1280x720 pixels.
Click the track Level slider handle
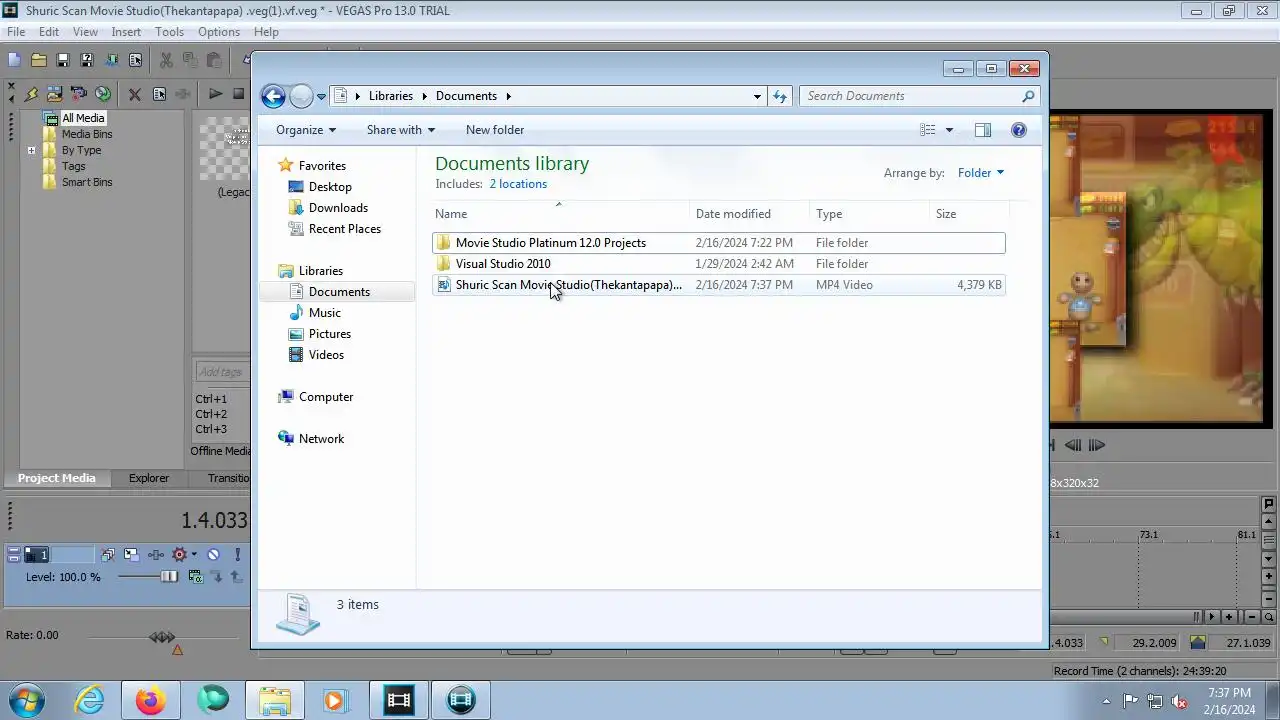[169, 577]
